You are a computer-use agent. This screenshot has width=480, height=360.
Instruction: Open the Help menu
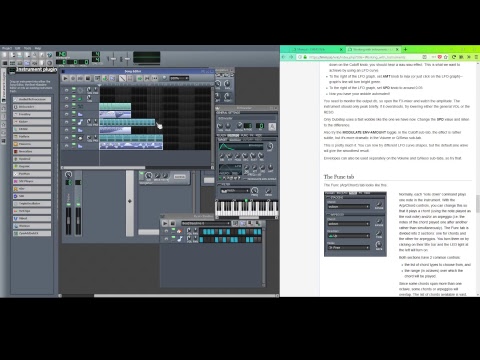pos(38,48)
